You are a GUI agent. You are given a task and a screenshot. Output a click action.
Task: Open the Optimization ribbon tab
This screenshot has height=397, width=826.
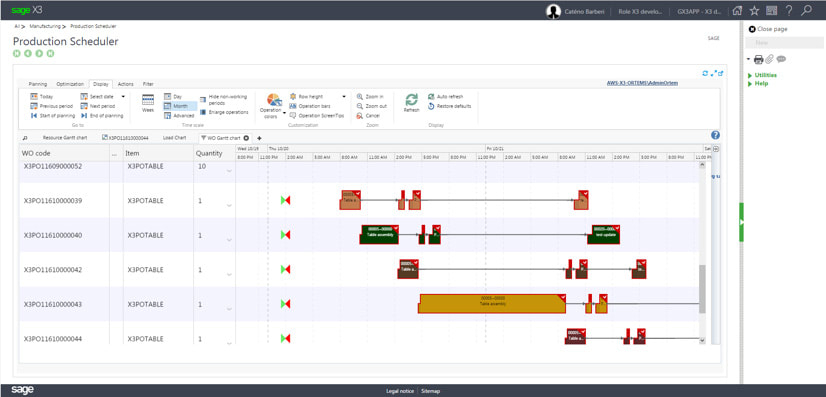(70, 84)
